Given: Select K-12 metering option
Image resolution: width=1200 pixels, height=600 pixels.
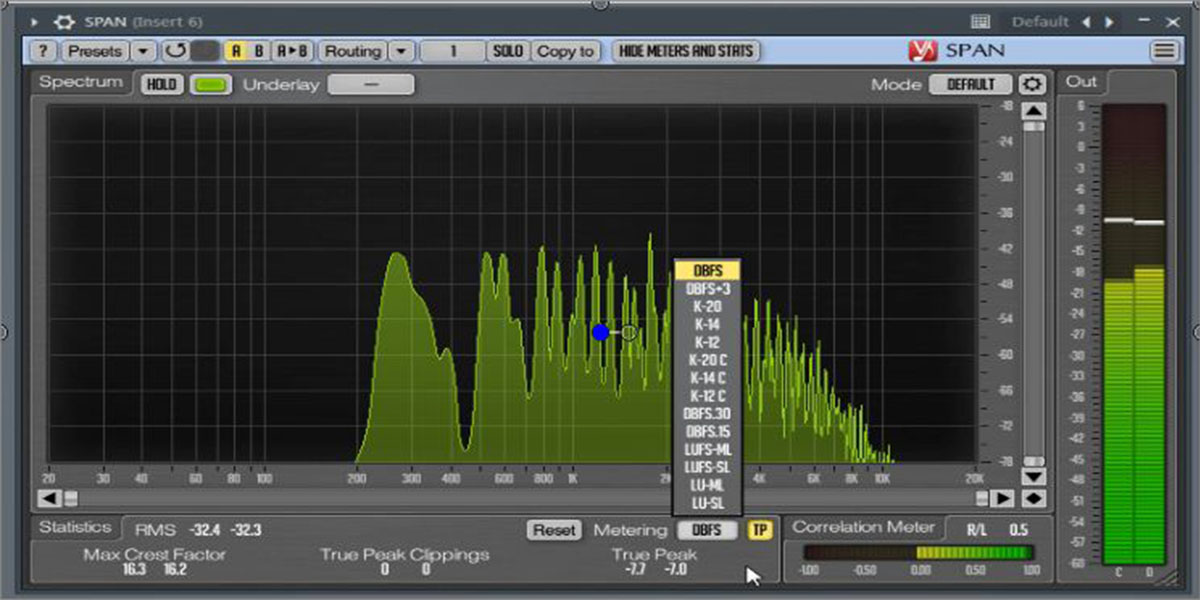Looking at the screenshot, I should [x=708, y=342].
